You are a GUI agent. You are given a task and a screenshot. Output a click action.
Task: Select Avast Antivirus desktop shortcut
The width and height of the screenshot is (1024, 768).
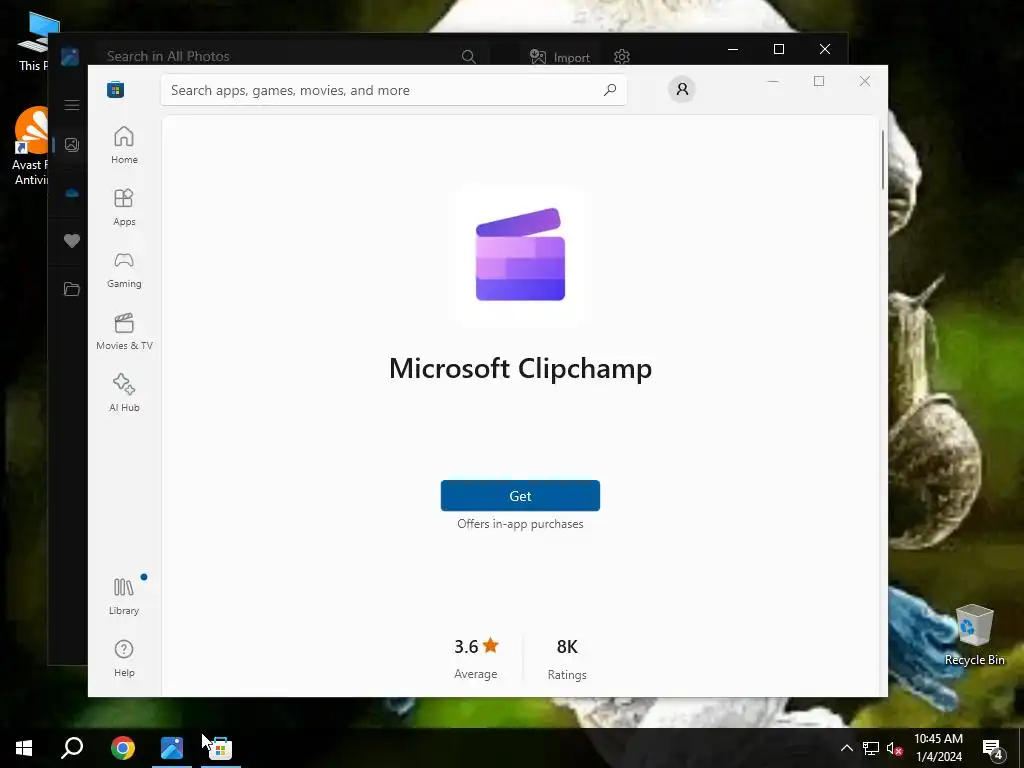[x=30, y=146]
